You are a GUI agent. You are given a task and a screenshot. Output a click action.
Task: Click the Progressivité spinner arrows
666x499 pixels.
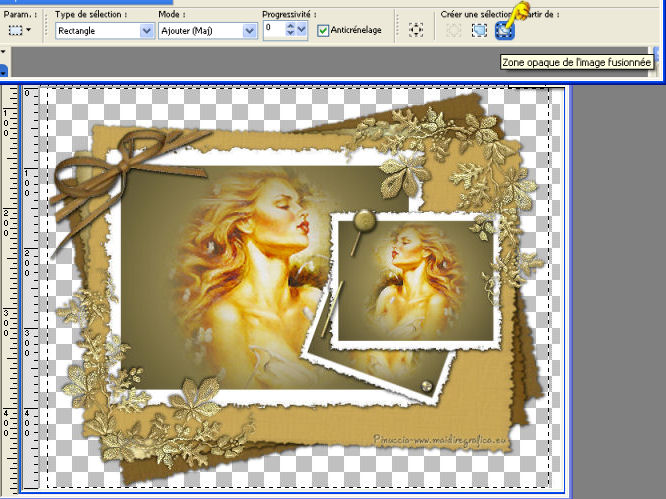click(x=291, y=30)
